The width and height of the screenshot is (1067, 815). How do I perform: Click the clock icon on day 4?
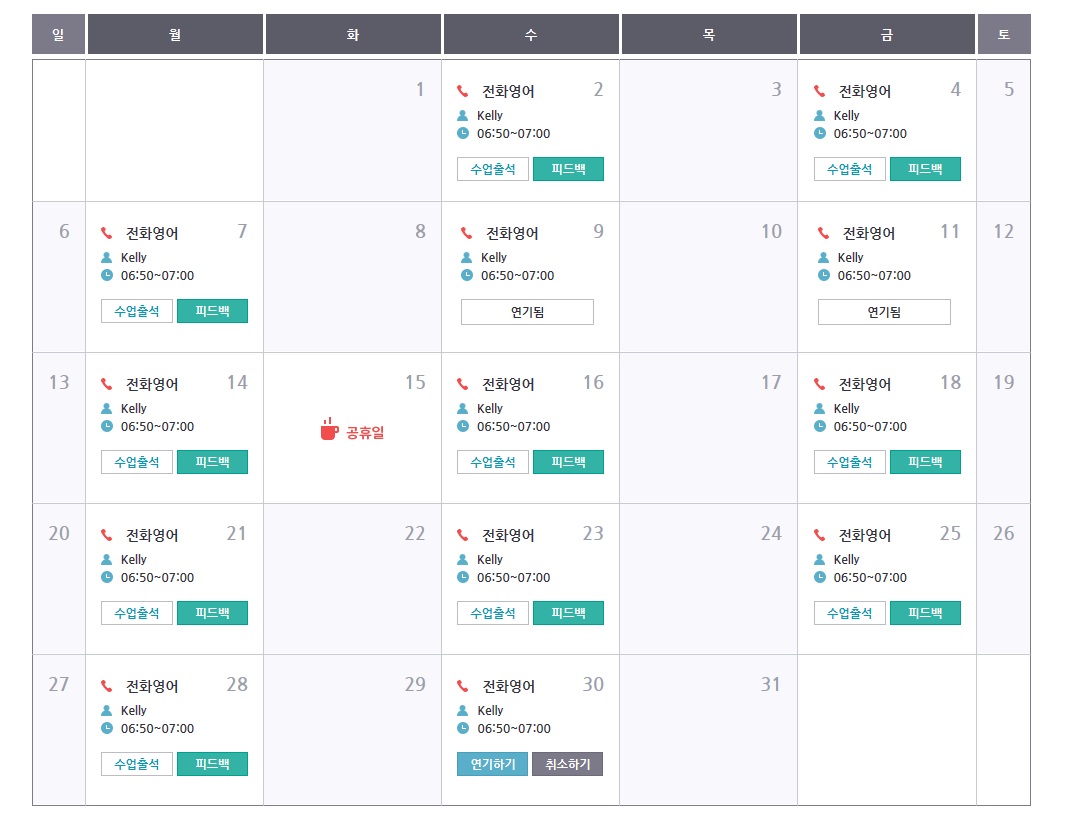(x=819, y=133)
